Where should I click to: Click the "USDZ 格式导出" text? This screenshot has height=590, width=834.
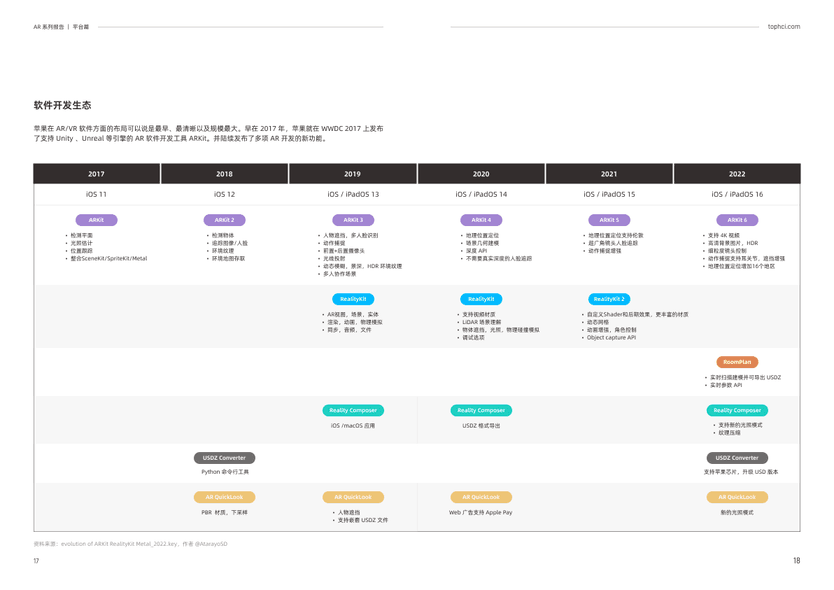(481, 426)
